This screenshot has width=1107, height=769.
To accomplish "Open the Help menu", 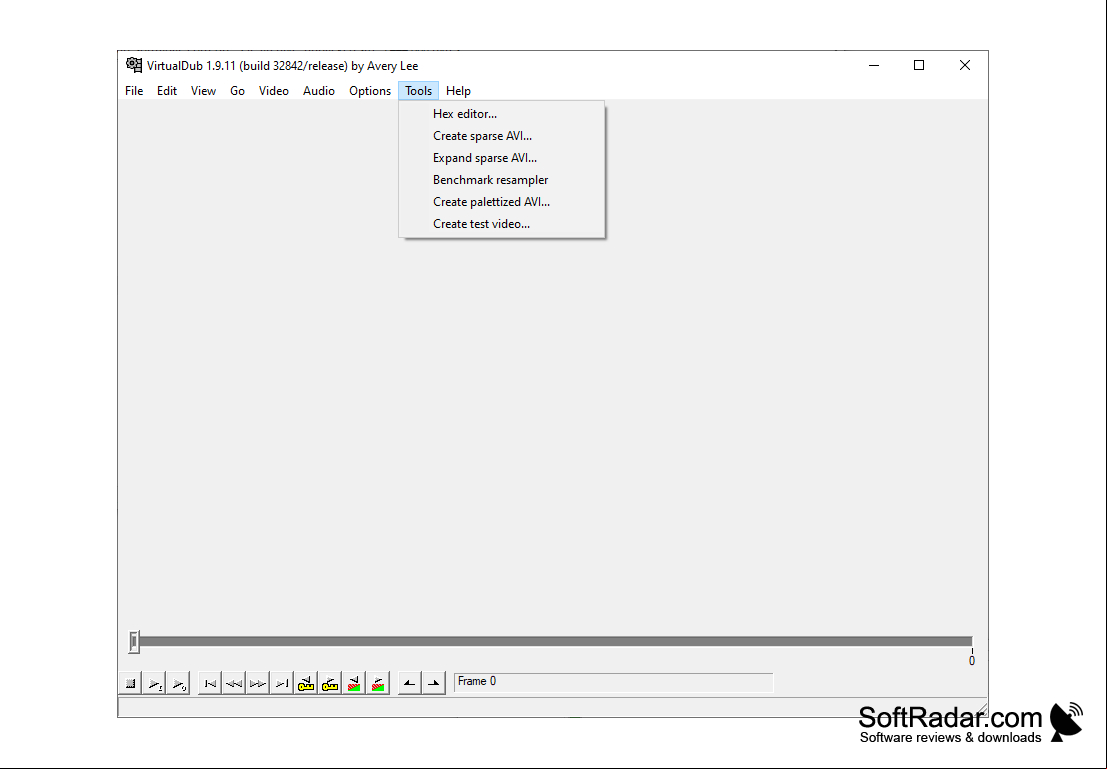I will pyautogui.click(x=458, y=91).
